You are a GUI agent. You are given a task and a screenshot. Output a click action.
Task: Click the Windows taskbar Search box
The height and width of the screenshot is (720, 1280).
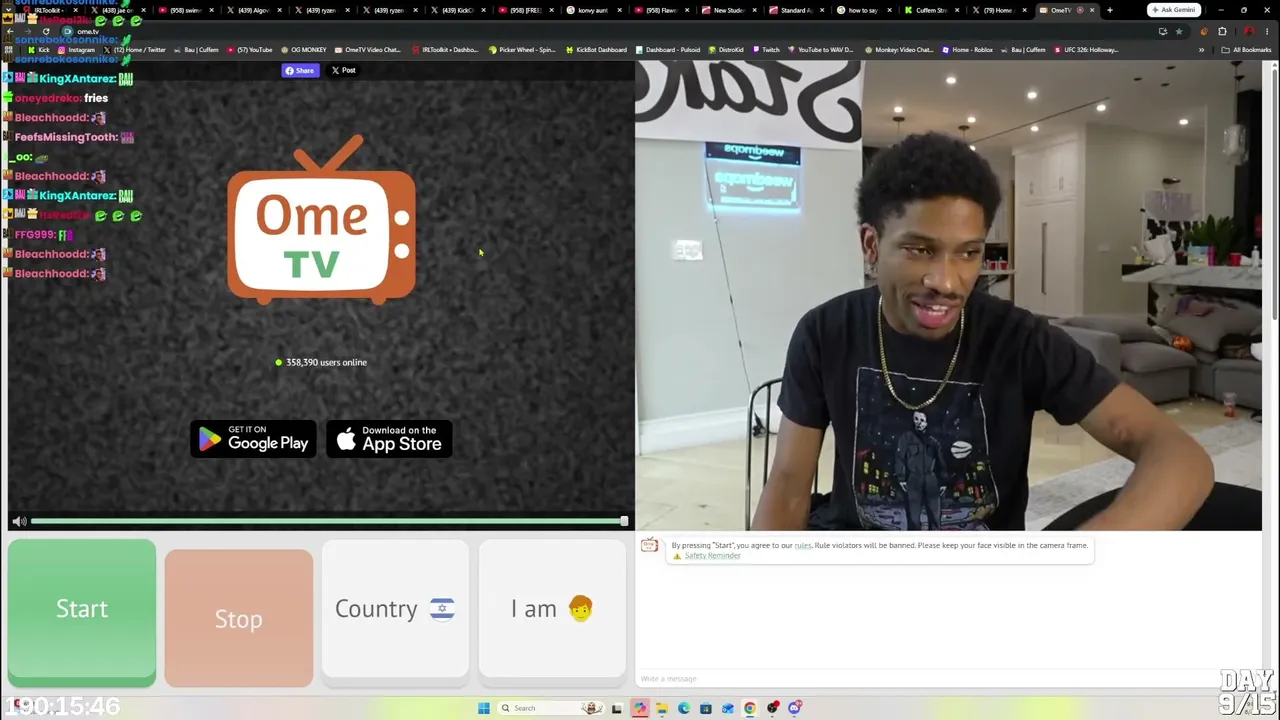[x=549, y=708]
